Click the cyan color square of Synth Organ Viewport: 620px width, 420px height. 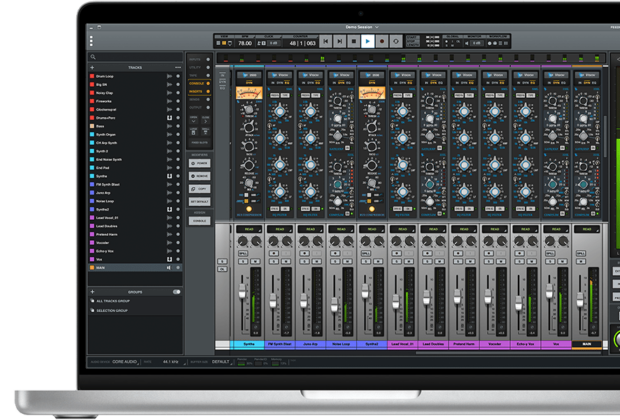(92, 134)
